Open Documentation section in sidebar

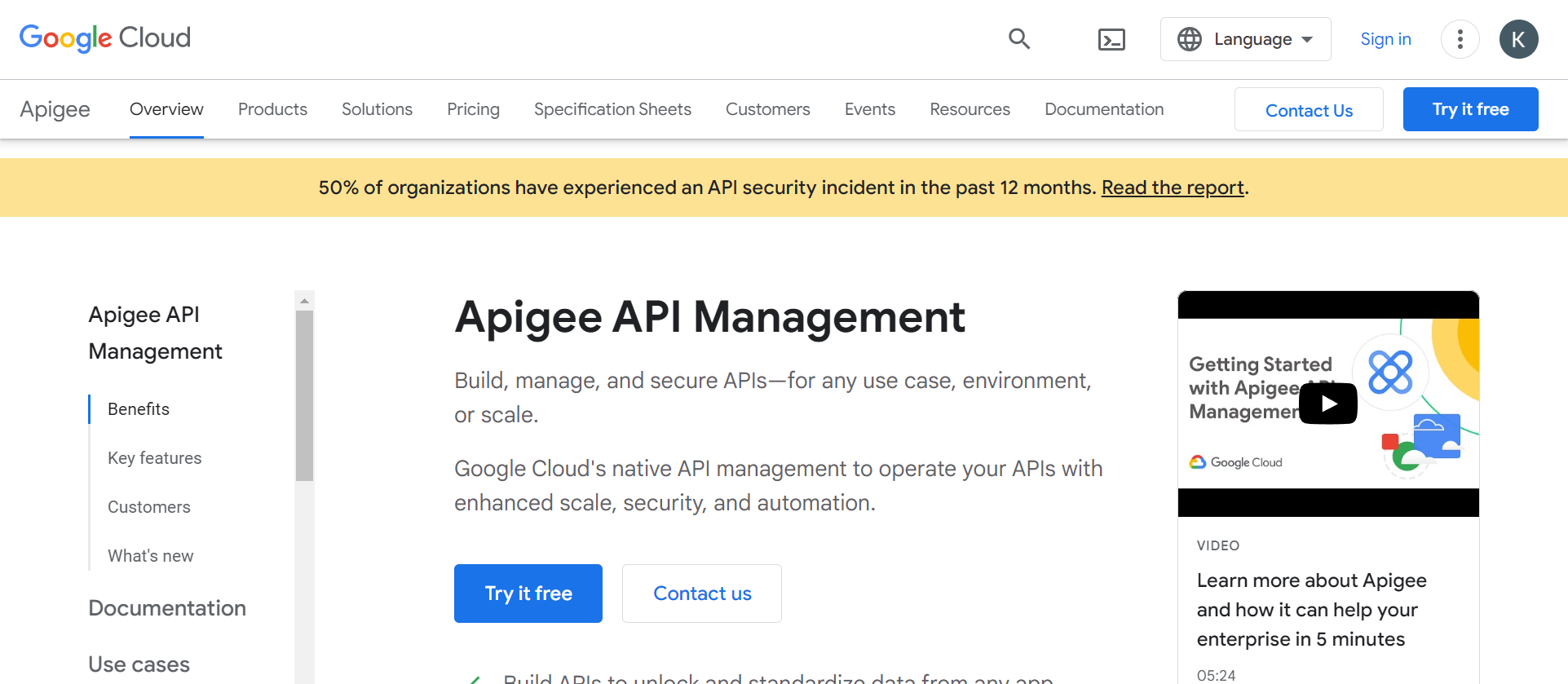pyautogui.click(x=167, y=608)
